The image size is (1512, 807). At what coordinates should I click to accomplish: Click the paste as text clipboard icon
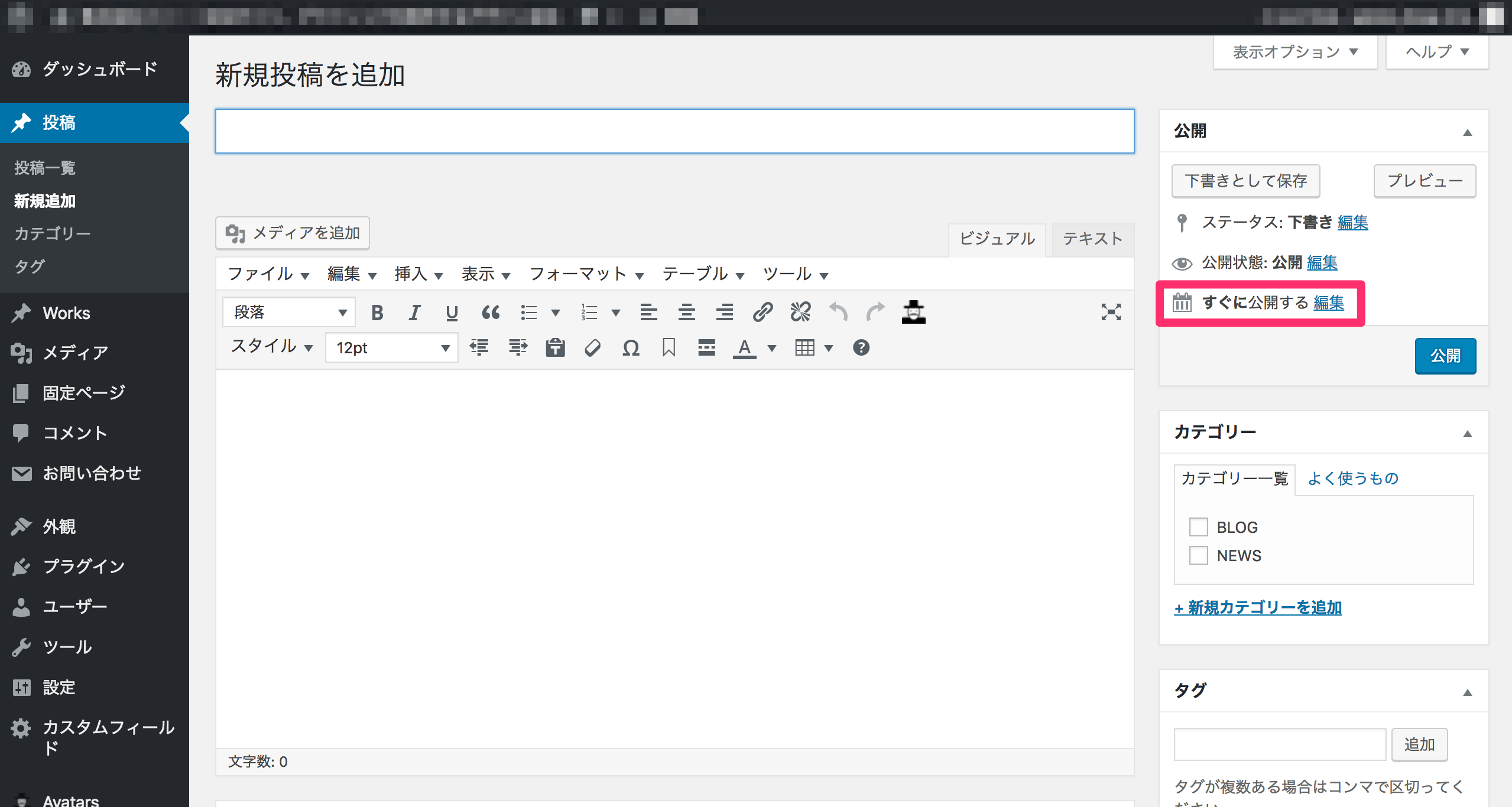pyautogui.click(x=555, y=348)
